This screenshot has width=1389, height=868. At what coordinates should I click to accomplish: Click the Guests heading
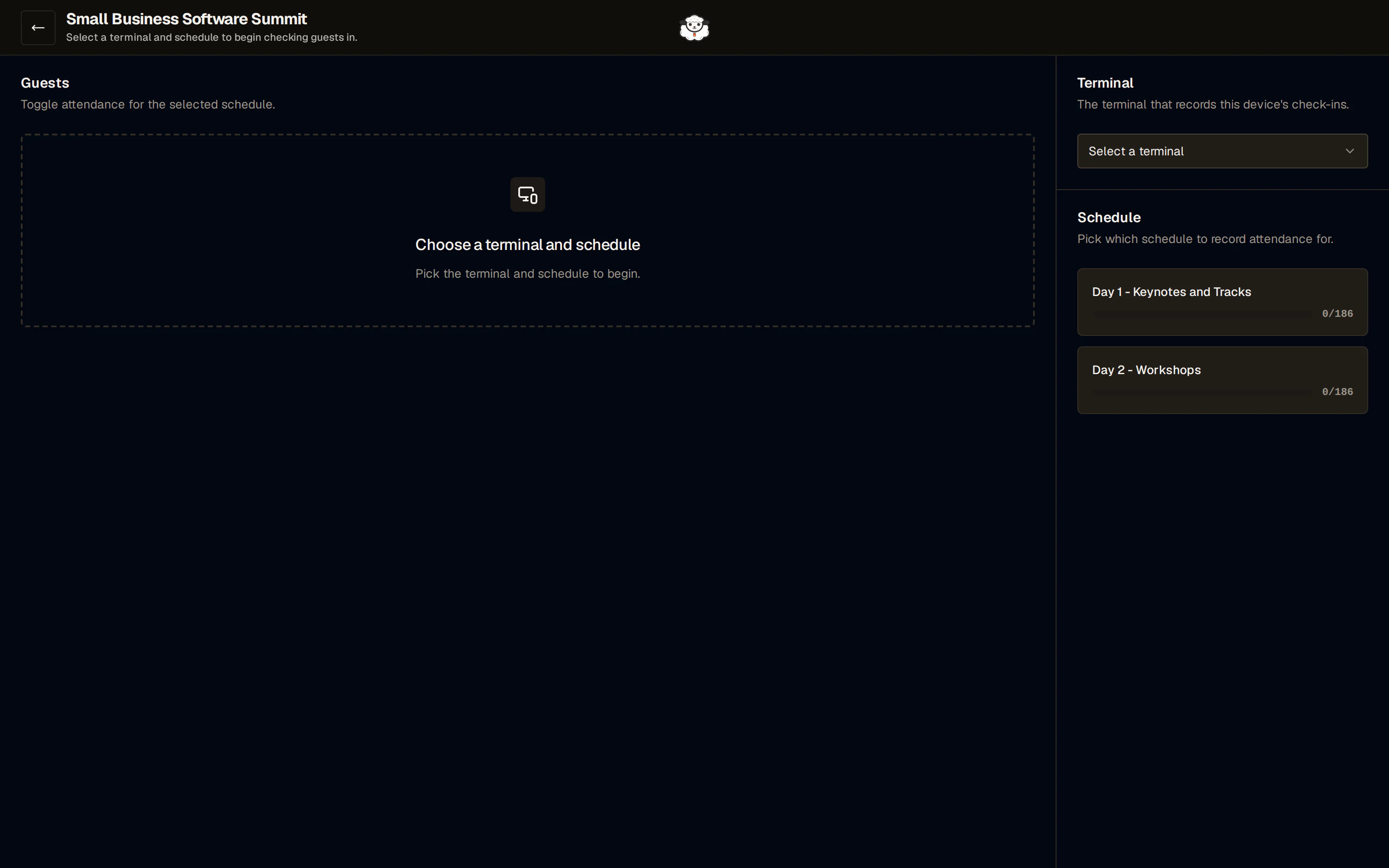pos(45,82)
